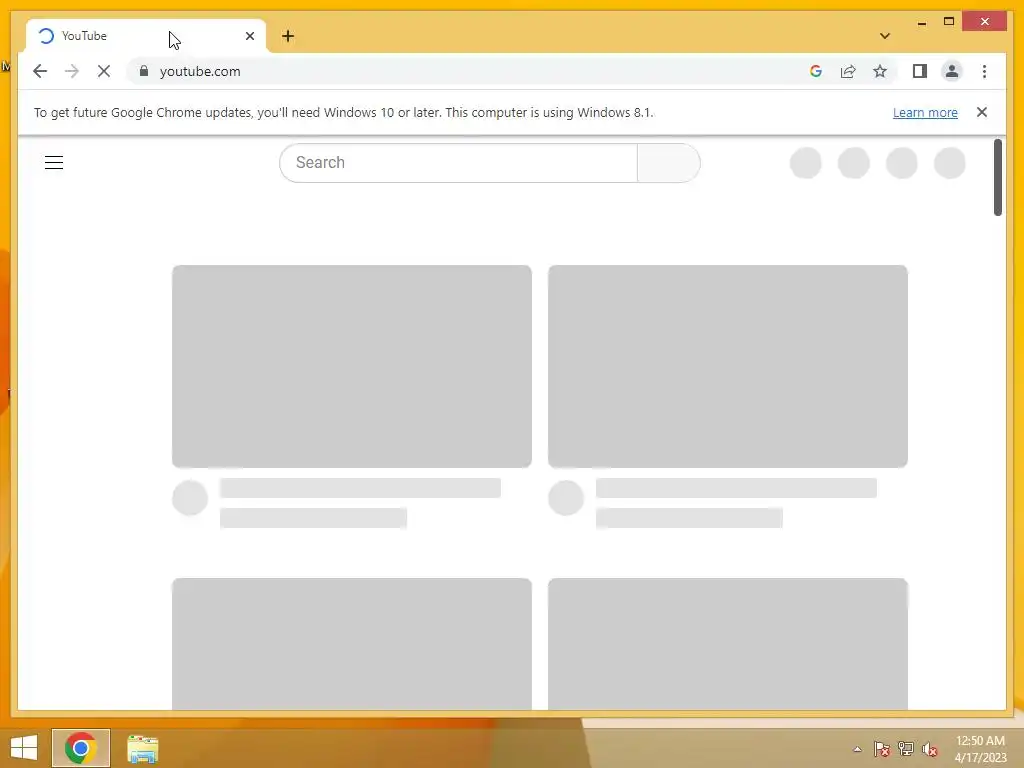Viewport: 1024px width, 768px height.
Task: Close the YouTube tab
Action: [249, 36]
